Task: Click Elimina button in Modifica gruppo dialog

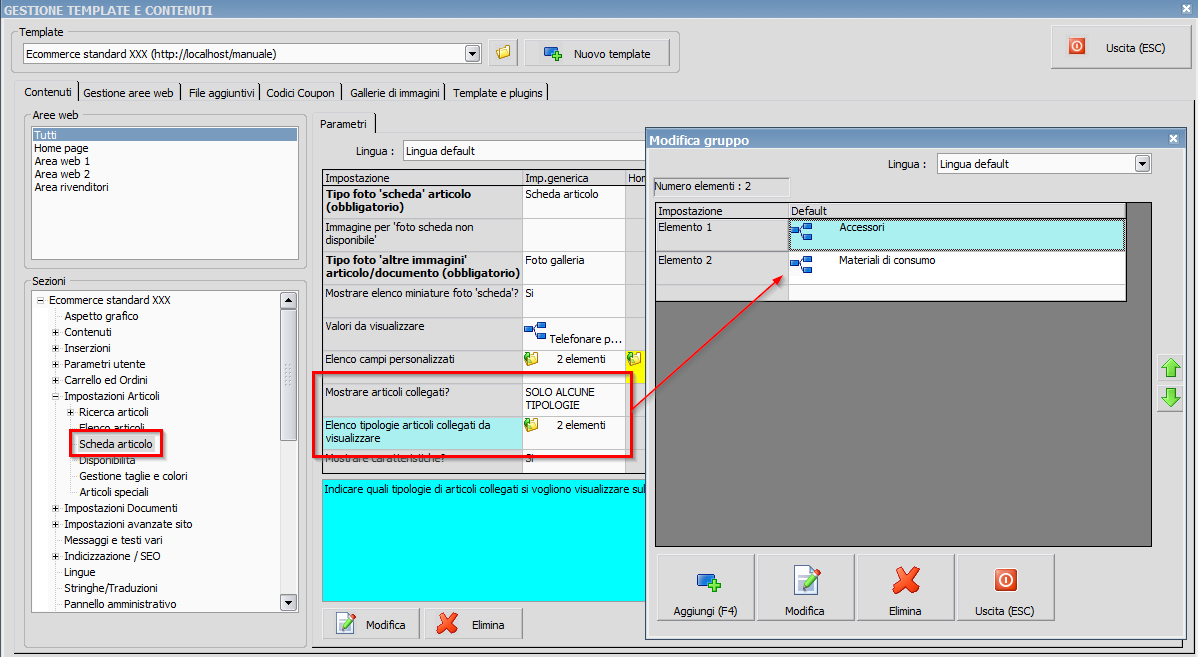Action: click(905, 587)
